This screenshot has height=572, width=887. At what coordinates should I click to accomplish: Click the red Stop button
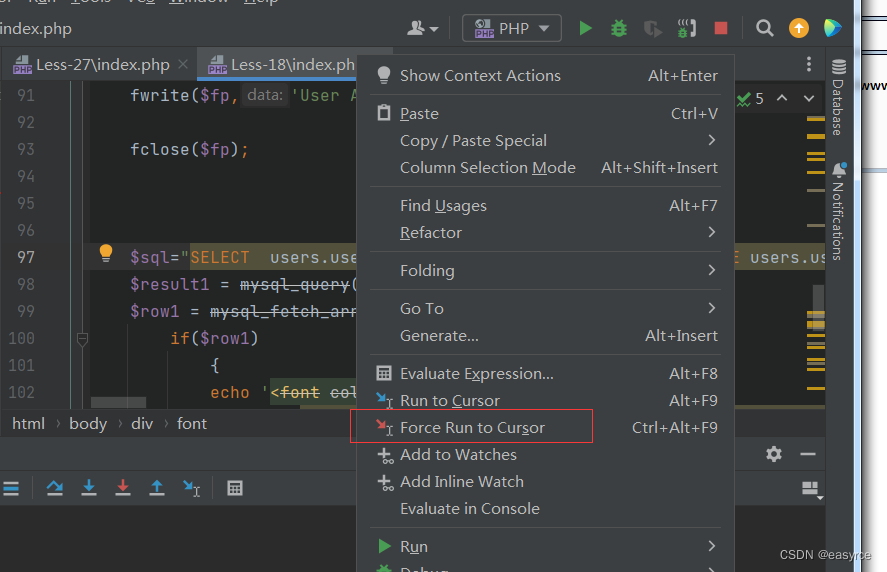721,28
